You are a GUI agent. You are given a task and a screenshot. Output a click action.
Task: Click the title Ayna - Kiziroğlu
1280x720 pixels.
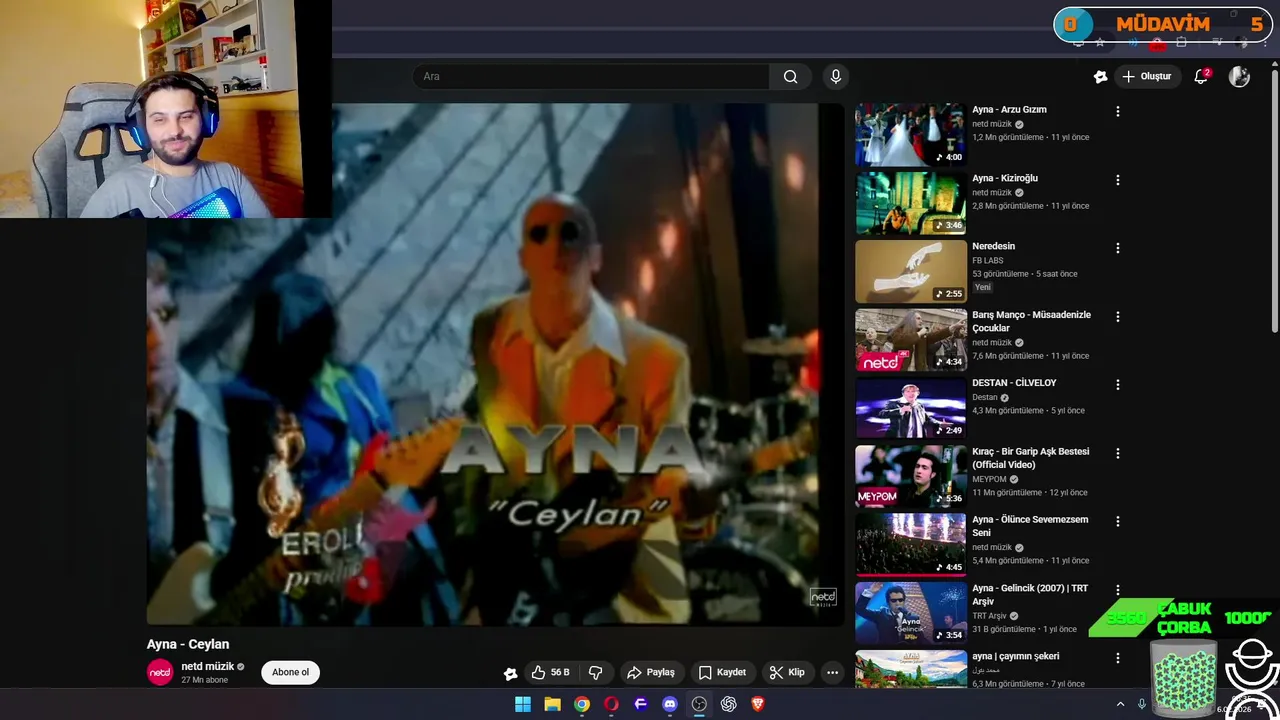pyautogui.click(x=1005, y=178)
